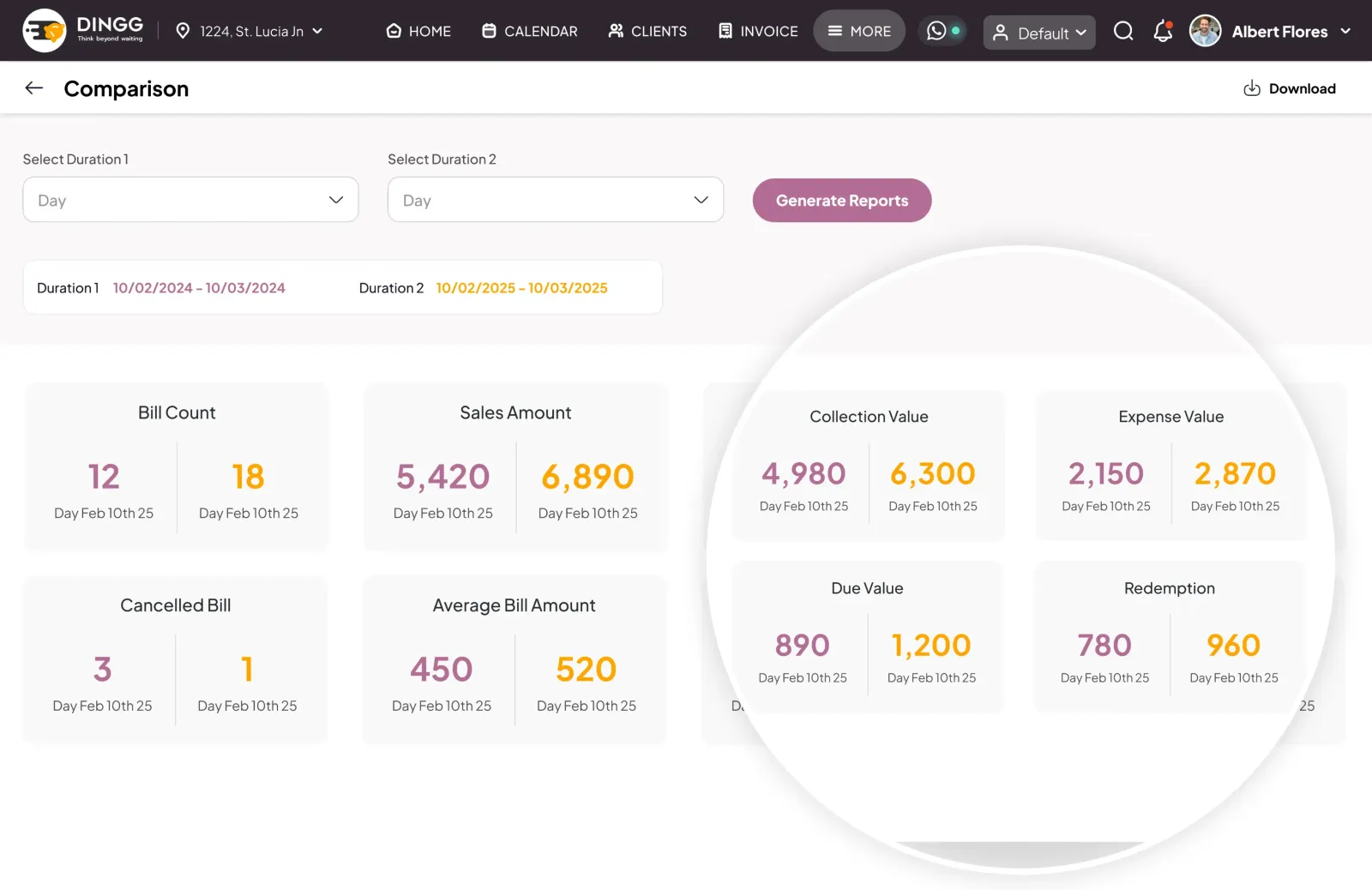Viewport: 1372px width, 890px height.
Task: Open the Select Duration 2 dropdown
Action: click(556, 200)
